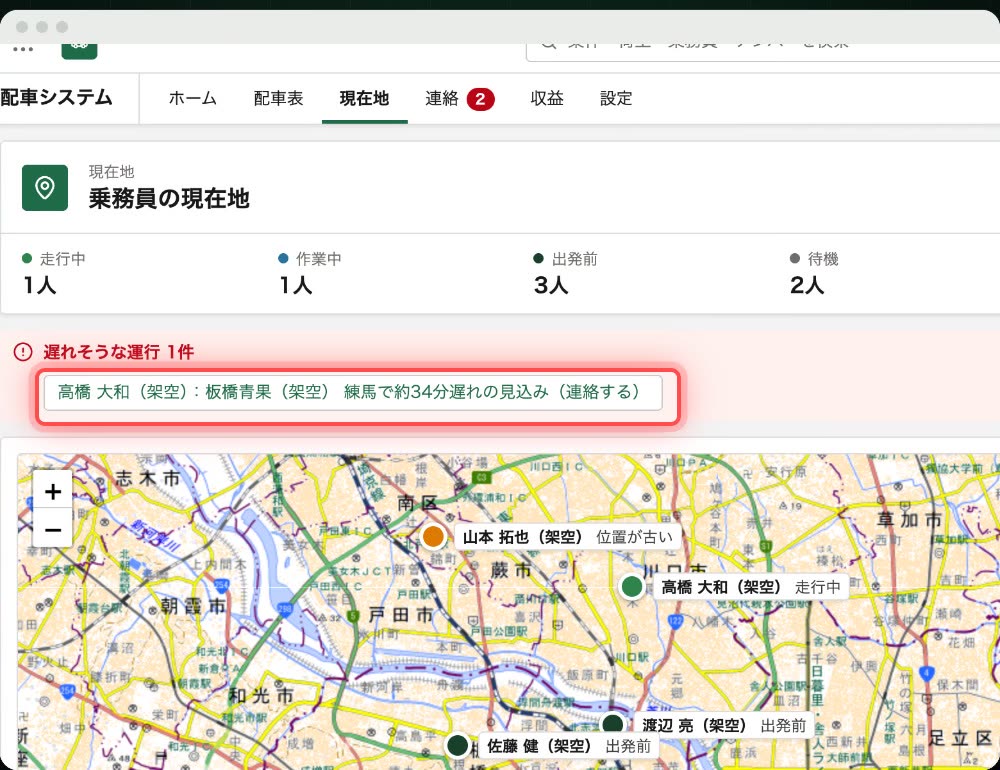Go to the 収益 tab
Image resolution: width=1000 pixels, height=770 pixels.
(547, 98)
